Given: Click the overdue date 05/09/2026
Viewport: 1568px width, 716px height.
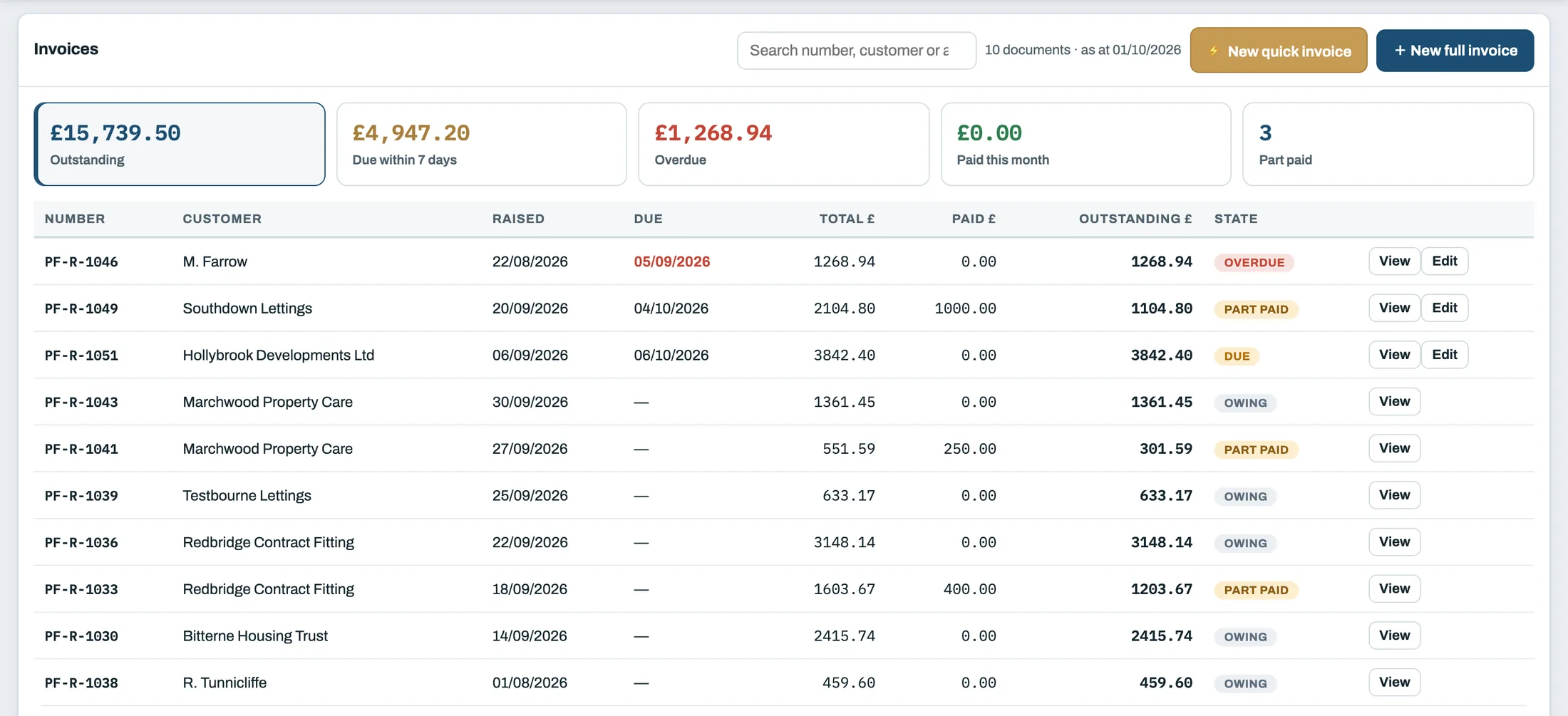Looking at the screenshot, I should [x=671, y=261].
